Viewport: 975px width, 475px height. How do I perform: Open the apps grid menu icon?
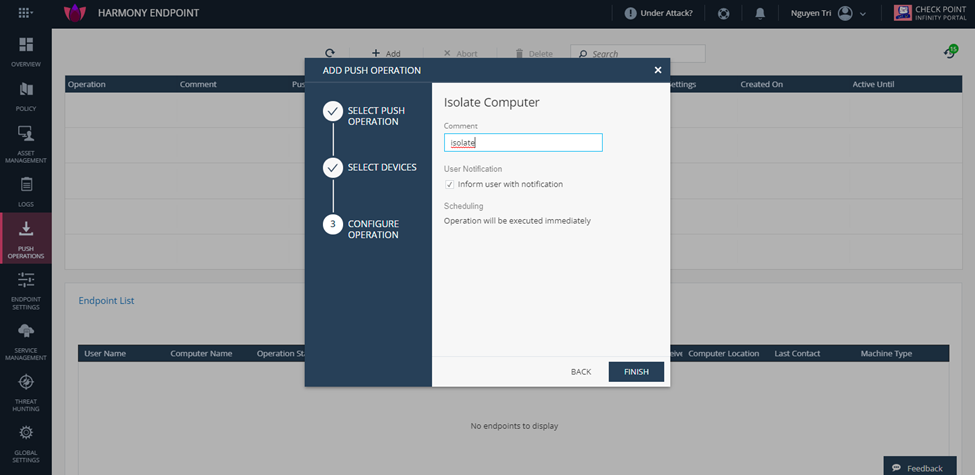click(x=25, y=12)
